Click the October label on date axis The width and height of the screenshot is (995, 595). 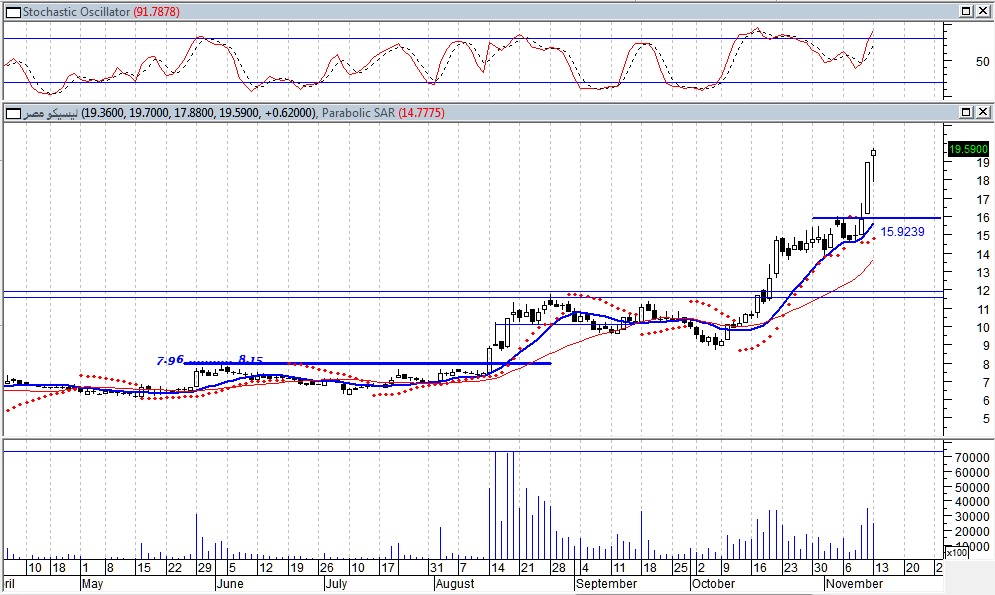coord(714,583)
